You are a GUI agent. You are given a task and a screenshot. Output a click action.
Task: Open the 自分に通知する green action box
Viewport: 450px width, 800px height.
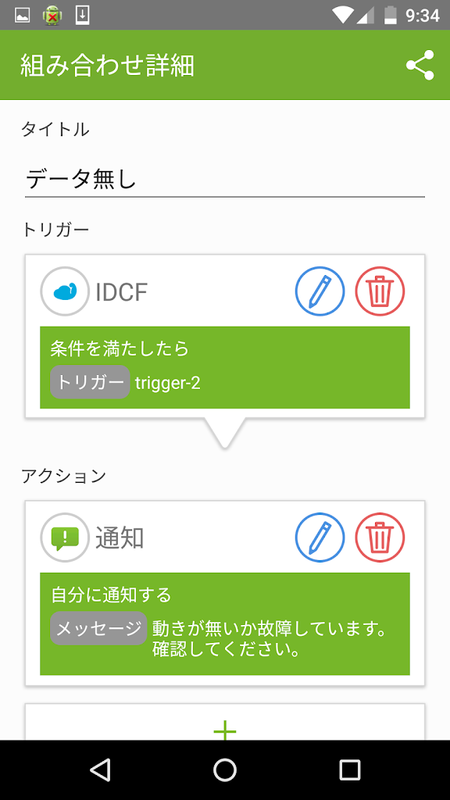pos(225,623)
